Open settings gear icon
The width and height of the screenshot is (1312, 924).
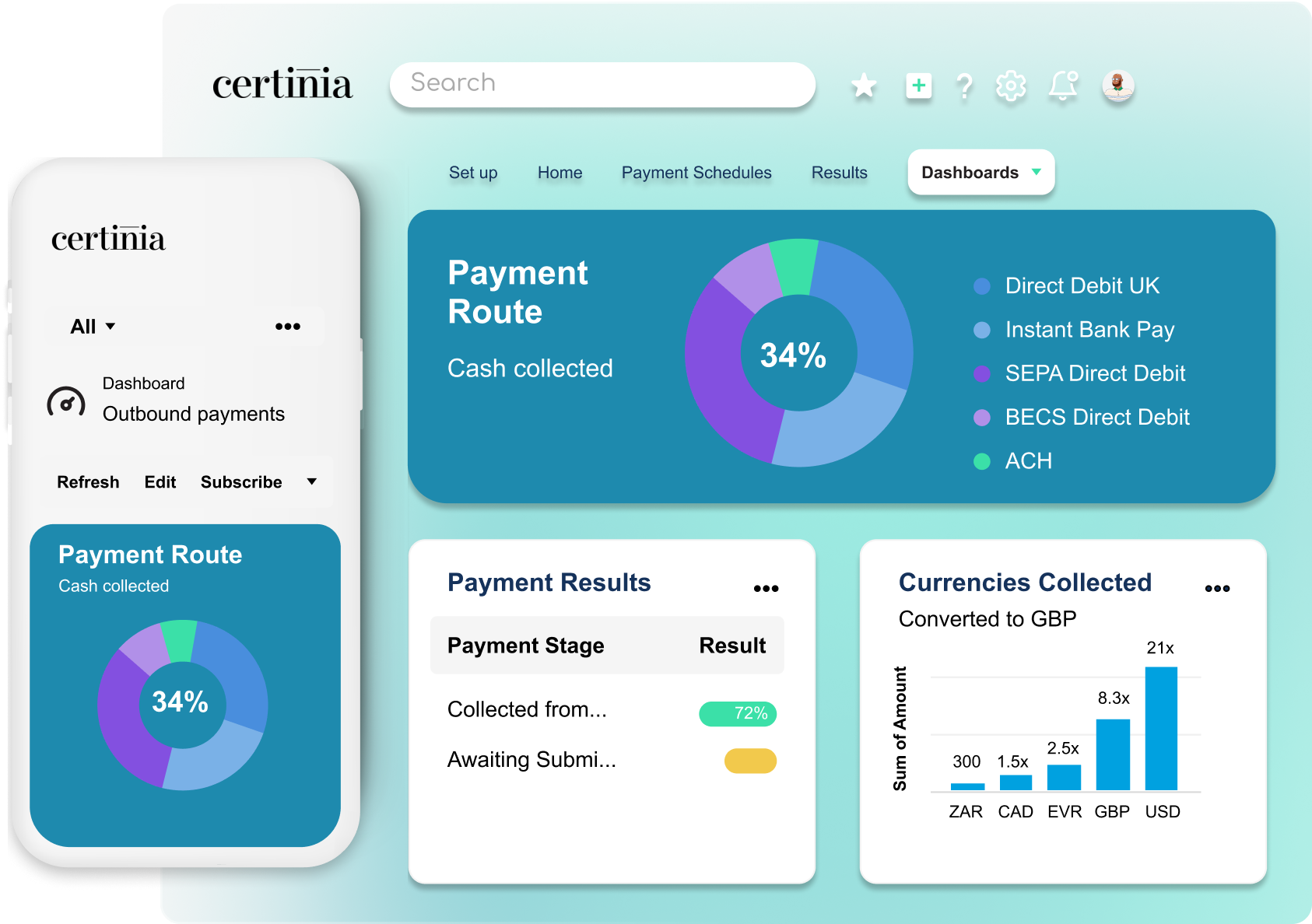(1011, 86)
